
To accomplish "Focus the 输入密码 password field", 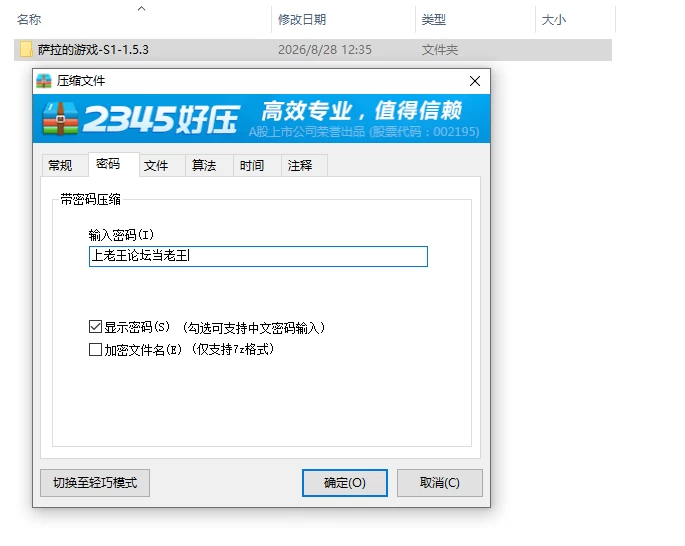I will coord(258,256).
